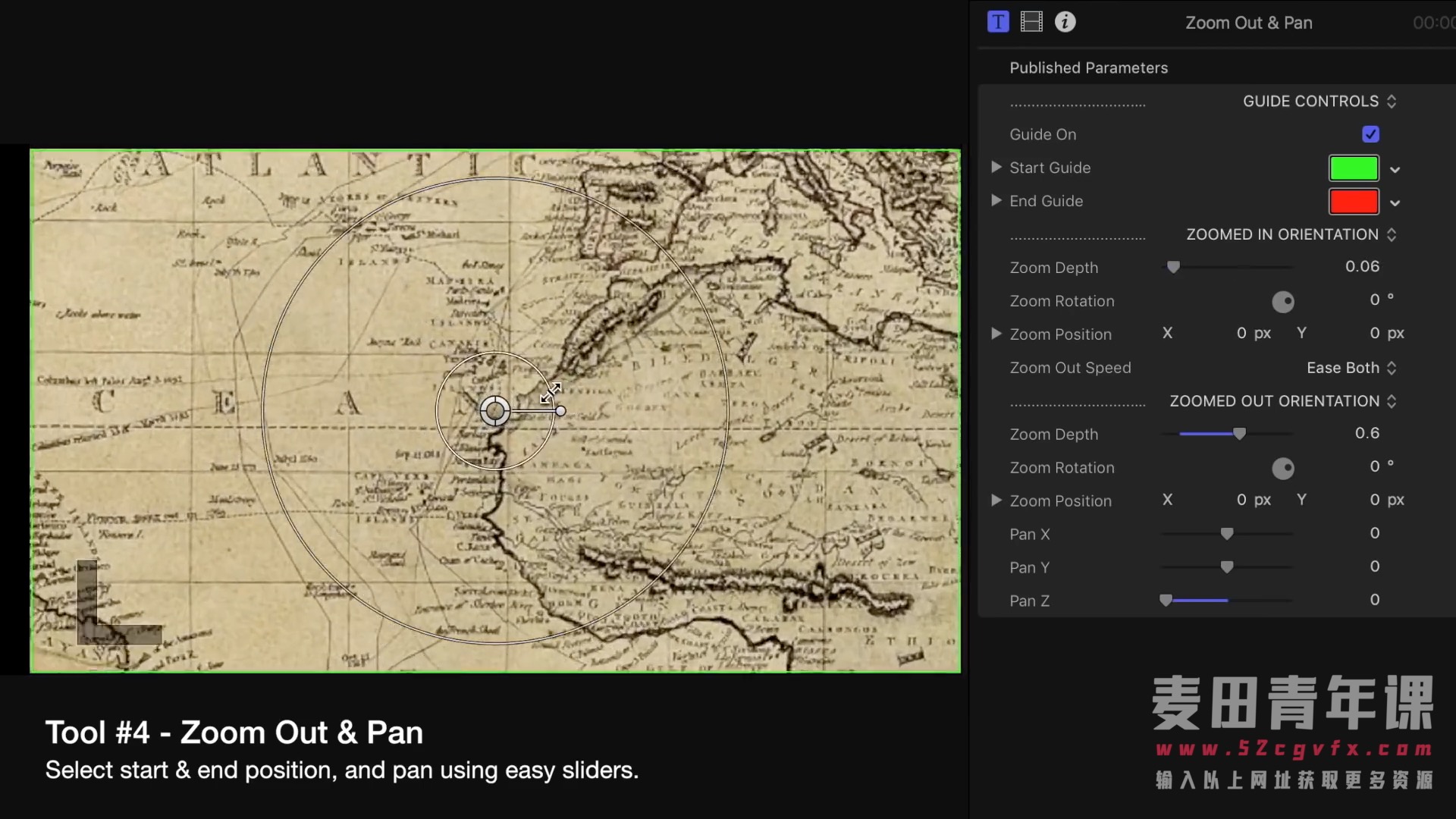Open the Title inspector tab icon

pos(998,22)
